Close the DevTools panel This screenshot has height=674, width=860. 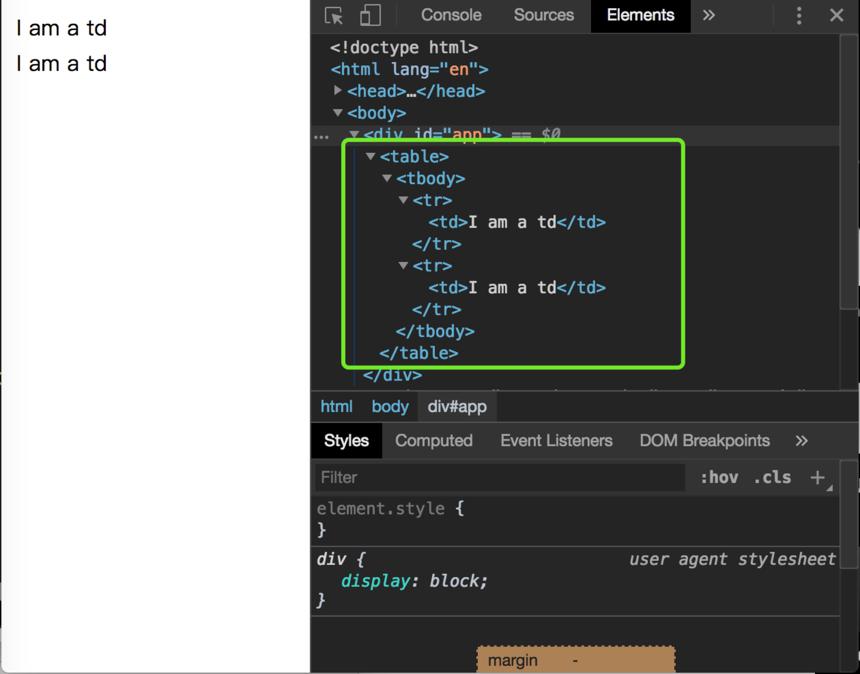pyautogui.click(x=836, y=15)
